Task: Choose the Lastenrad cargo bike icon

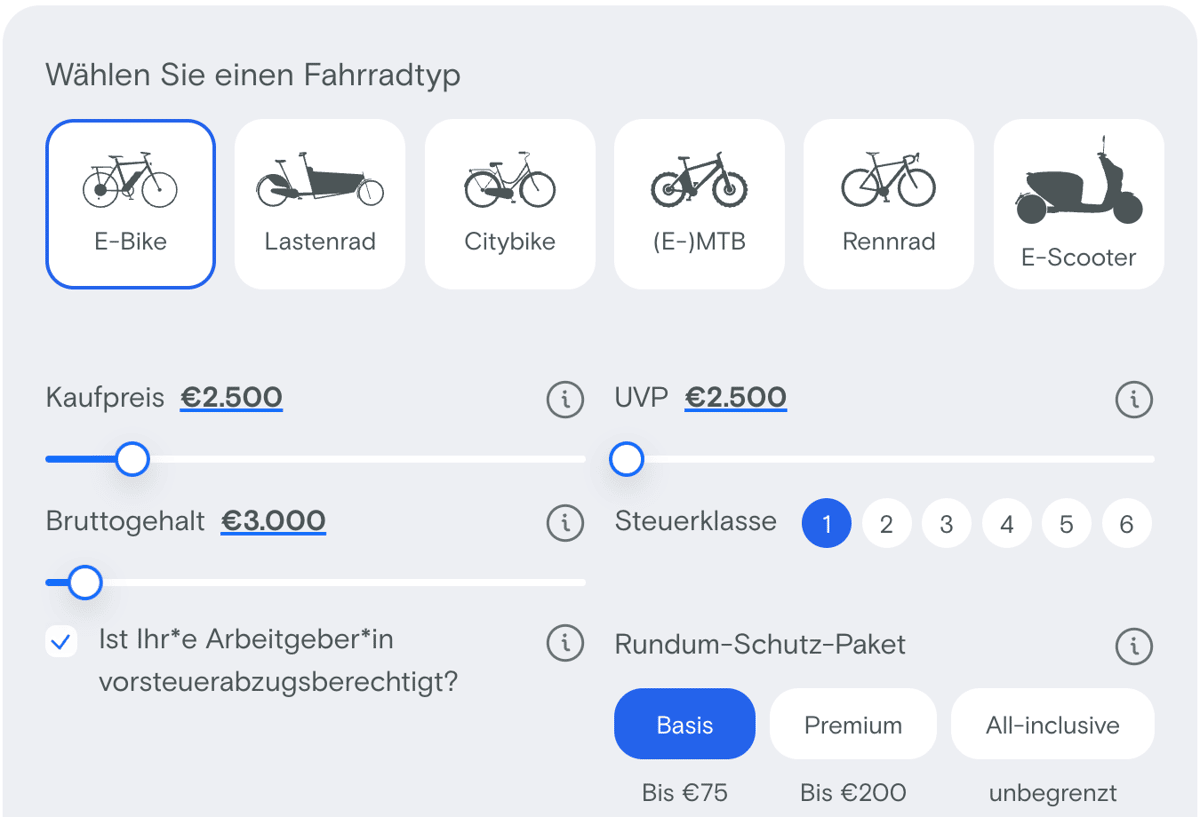Action: (320, 204)
